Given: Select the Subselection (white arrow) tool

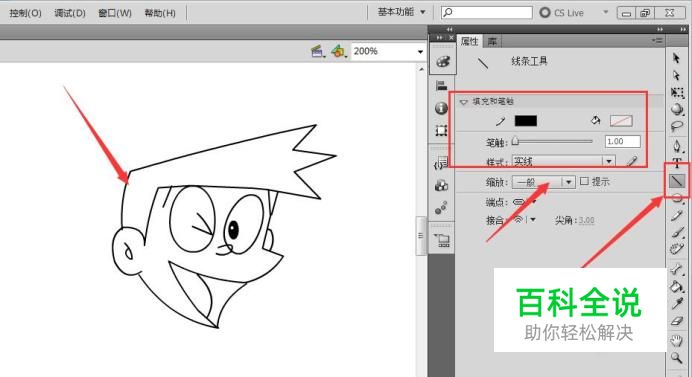Looking at the screenshot, I should tap(677, 75).
